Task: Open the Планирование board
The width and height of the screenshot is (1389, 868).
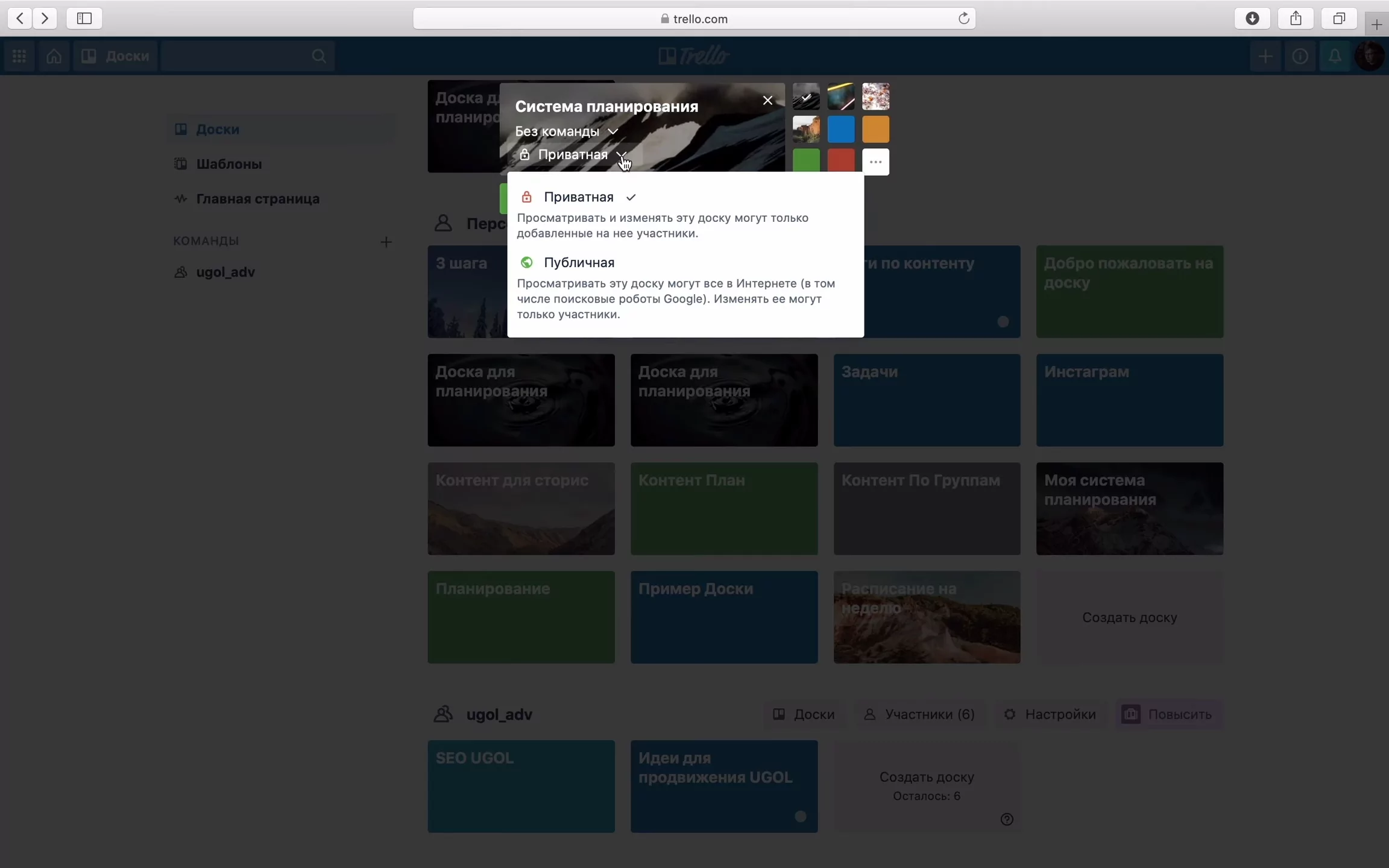Action: coord(521,617)
